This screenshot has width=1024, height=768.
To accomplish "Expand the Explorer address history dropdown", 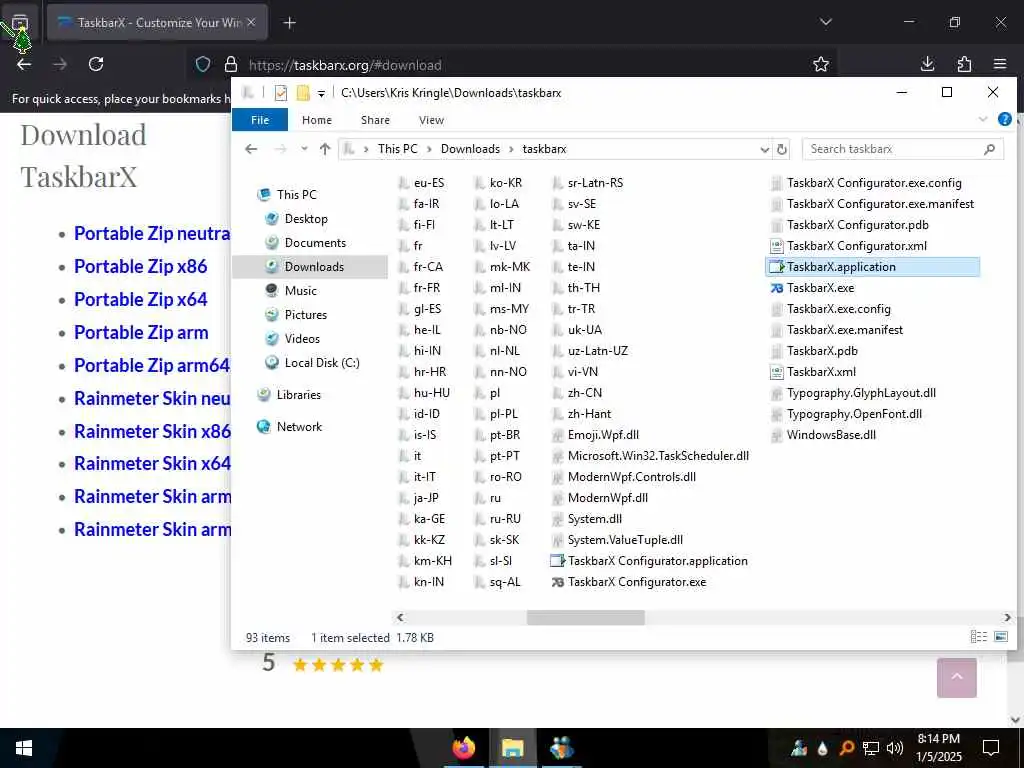I will click(x=764, y=150).
